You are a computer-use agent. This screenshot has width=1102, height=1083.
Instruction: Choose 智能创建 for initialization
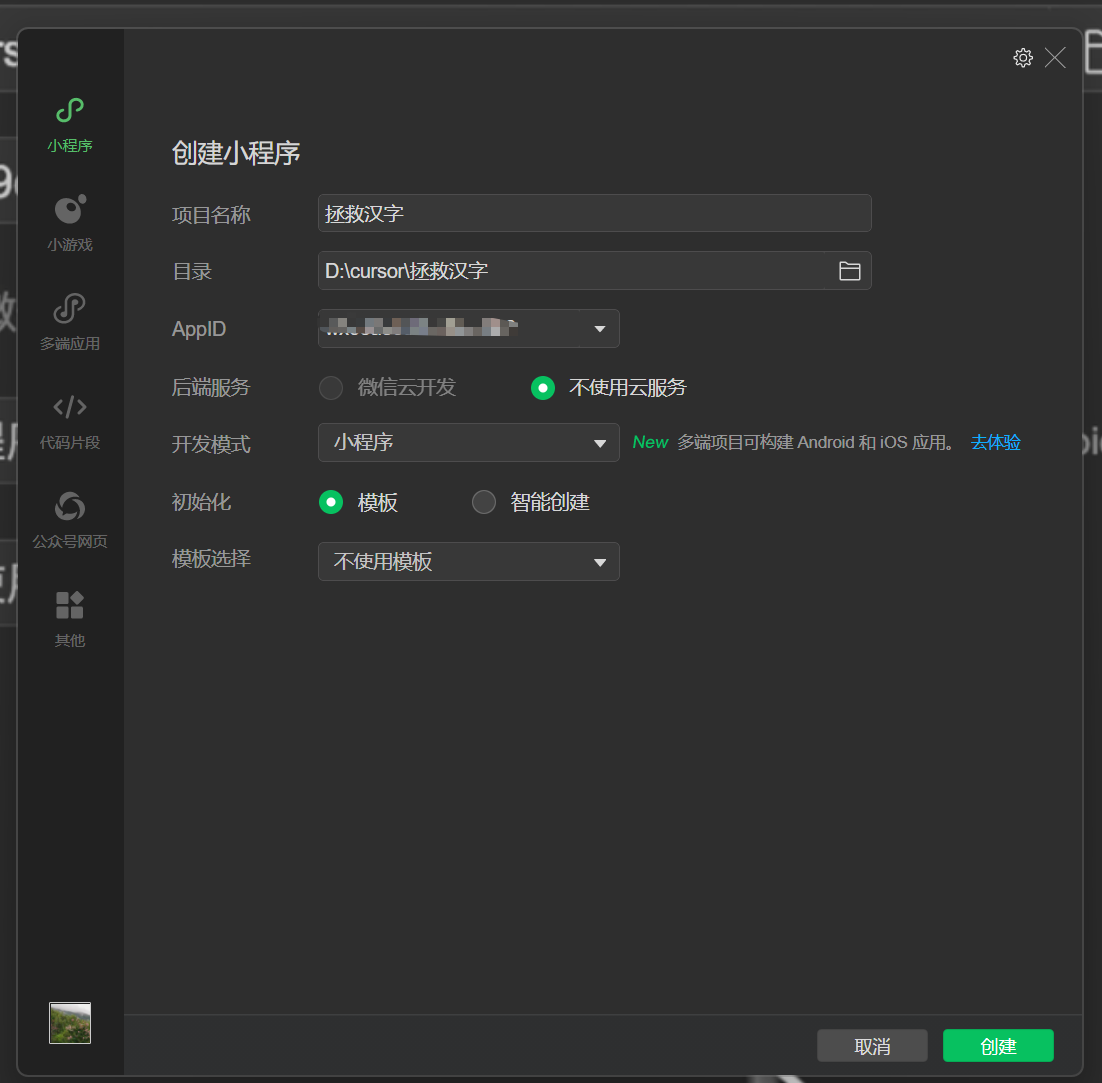coord(484,502)
